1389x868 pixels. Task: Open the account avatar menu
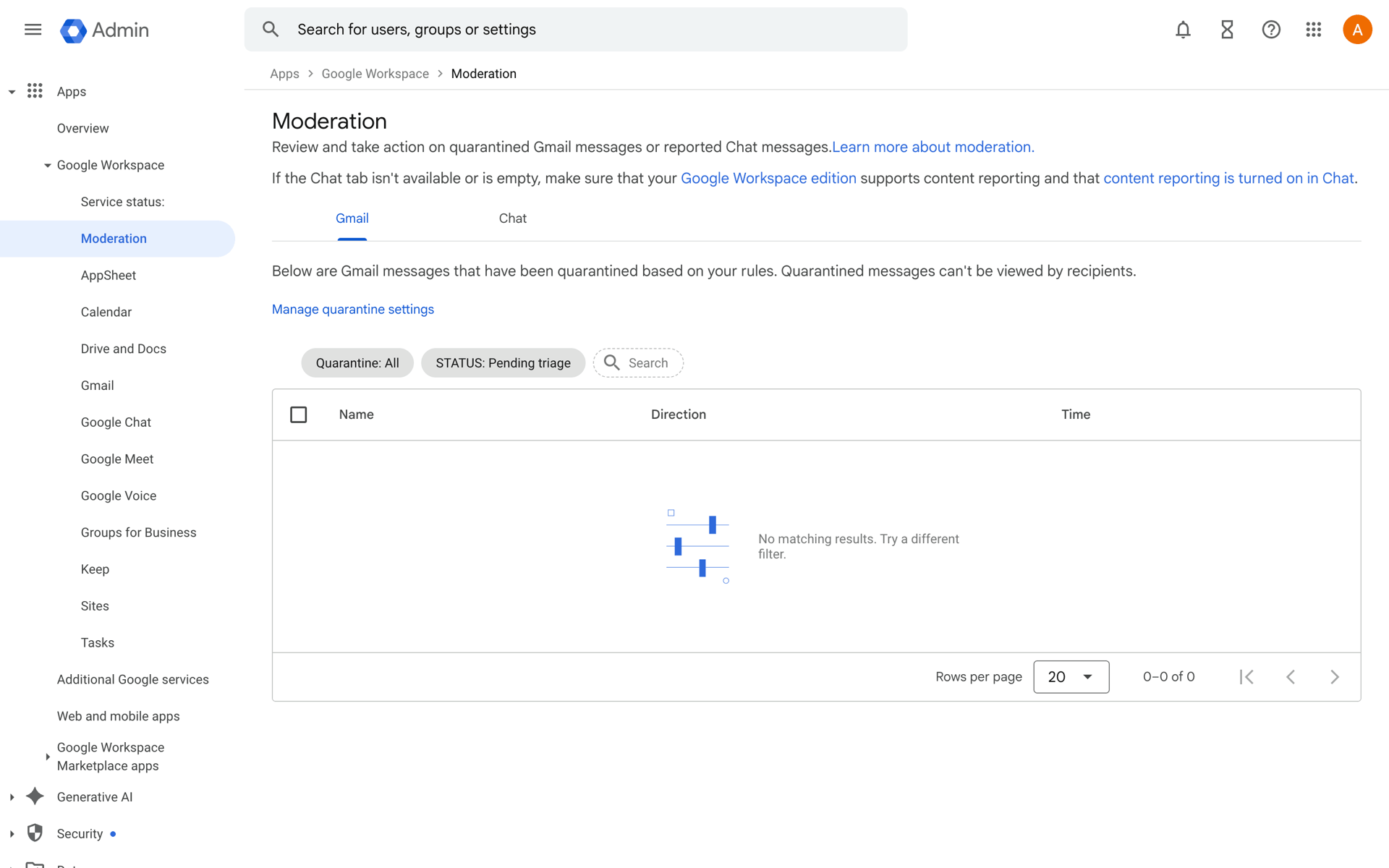(1357, 30)
